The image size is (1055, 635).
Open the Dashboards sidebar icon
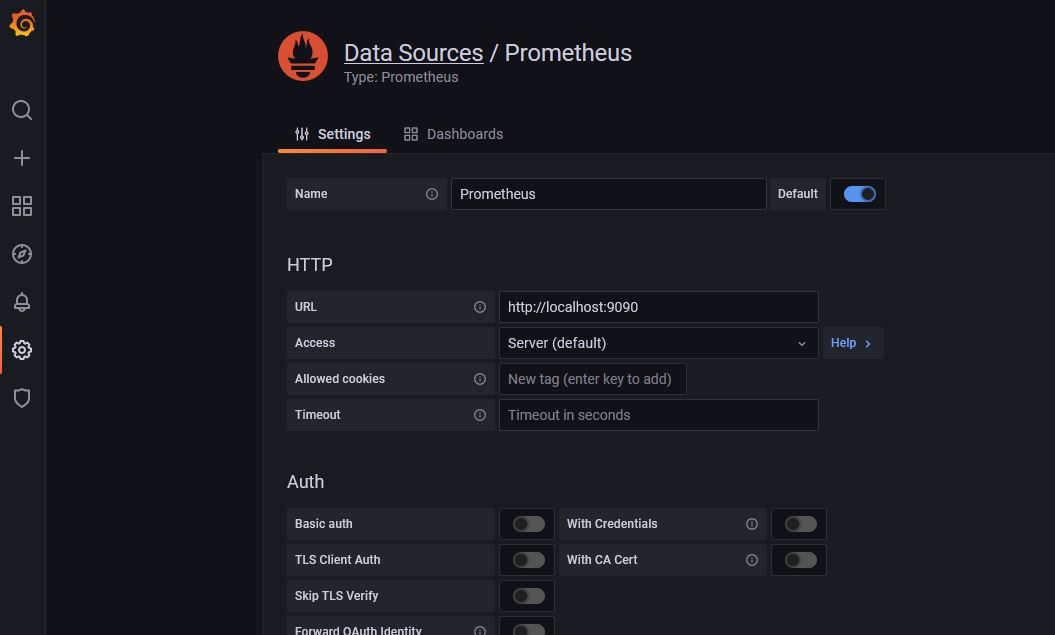(21, 206)
